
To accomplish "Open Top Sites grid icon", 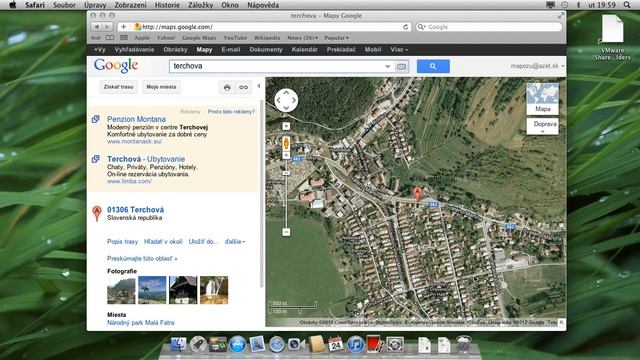I will [124, 38].
